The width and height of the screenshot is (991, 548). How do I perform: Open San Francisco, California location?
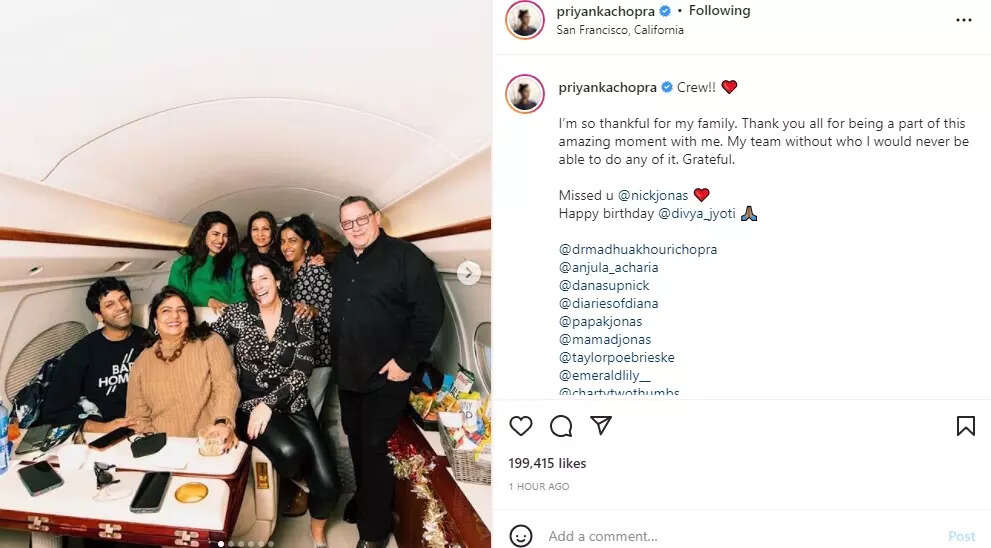pos(620,30)
